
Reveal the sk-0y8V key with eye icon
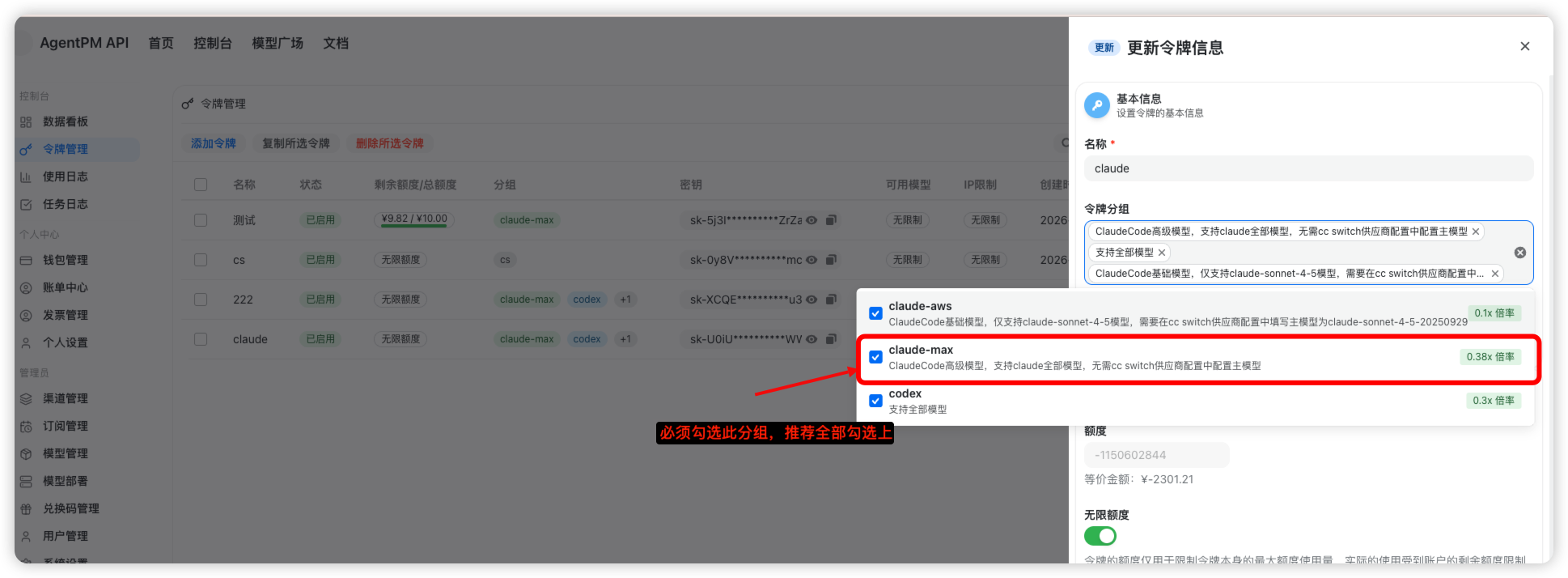(812, 260)
